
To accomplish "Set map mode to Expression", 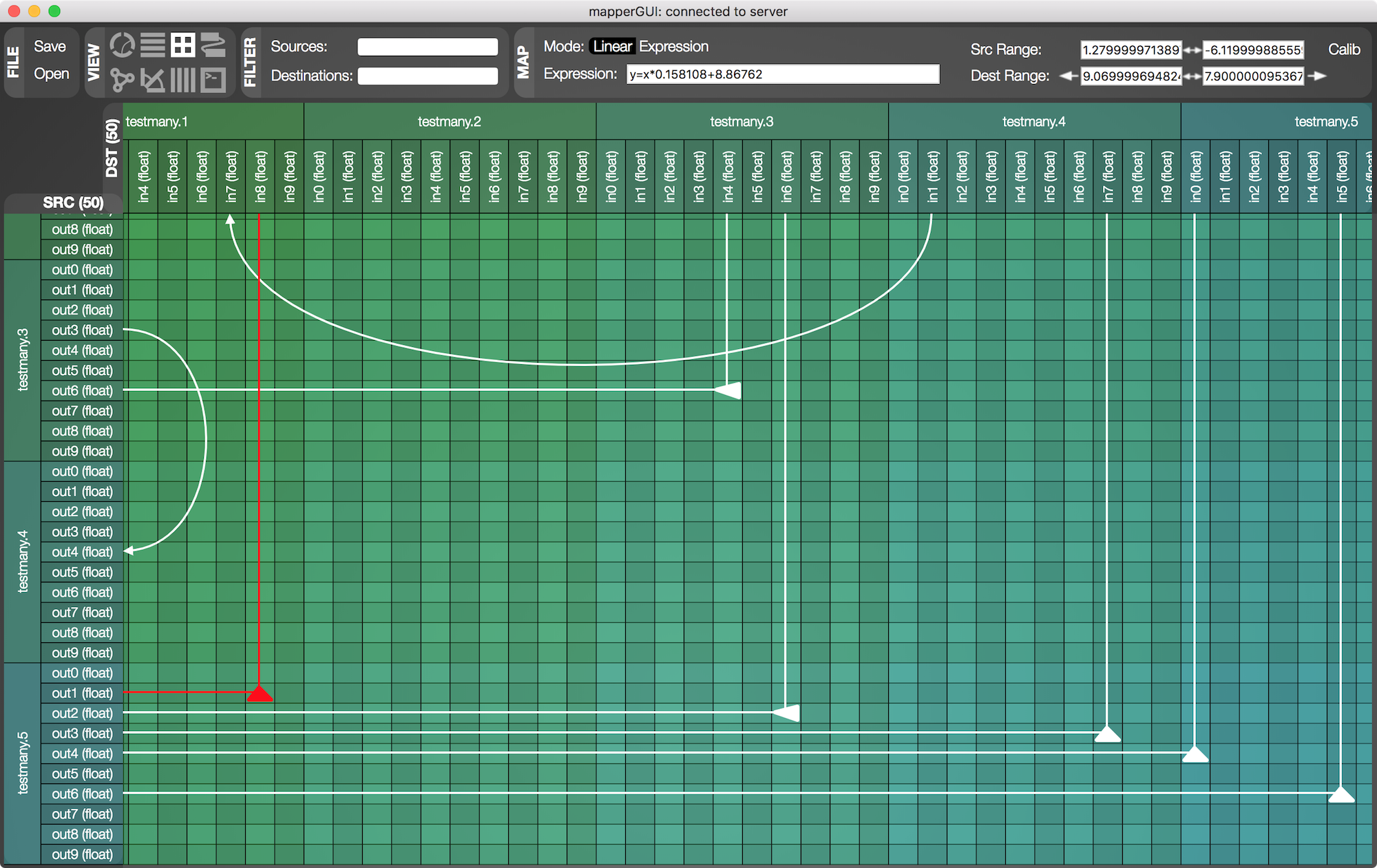I will (x=673, y=46).
